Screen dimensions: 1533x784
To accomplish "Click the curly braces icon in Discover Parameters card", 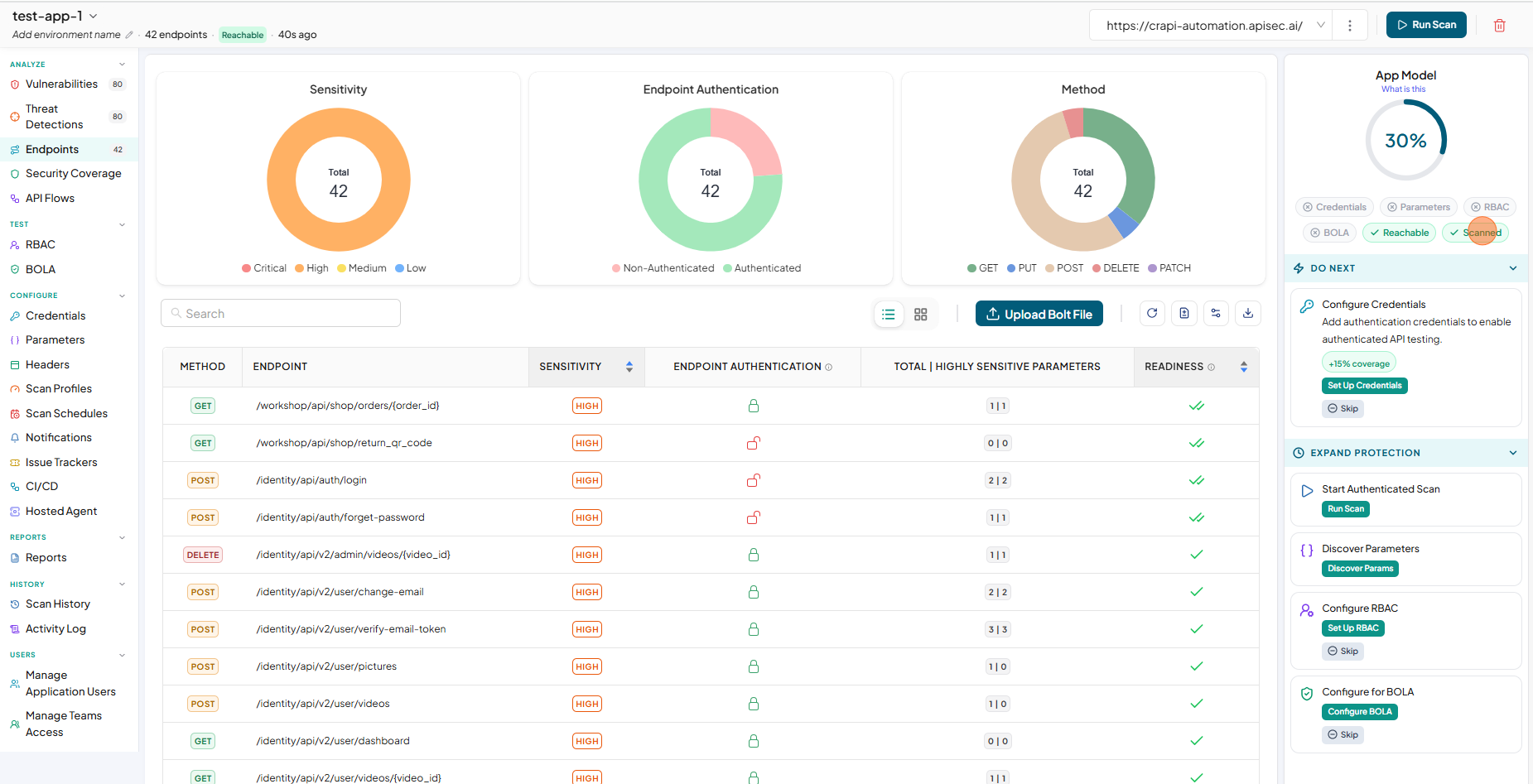I will point(1307,551).
